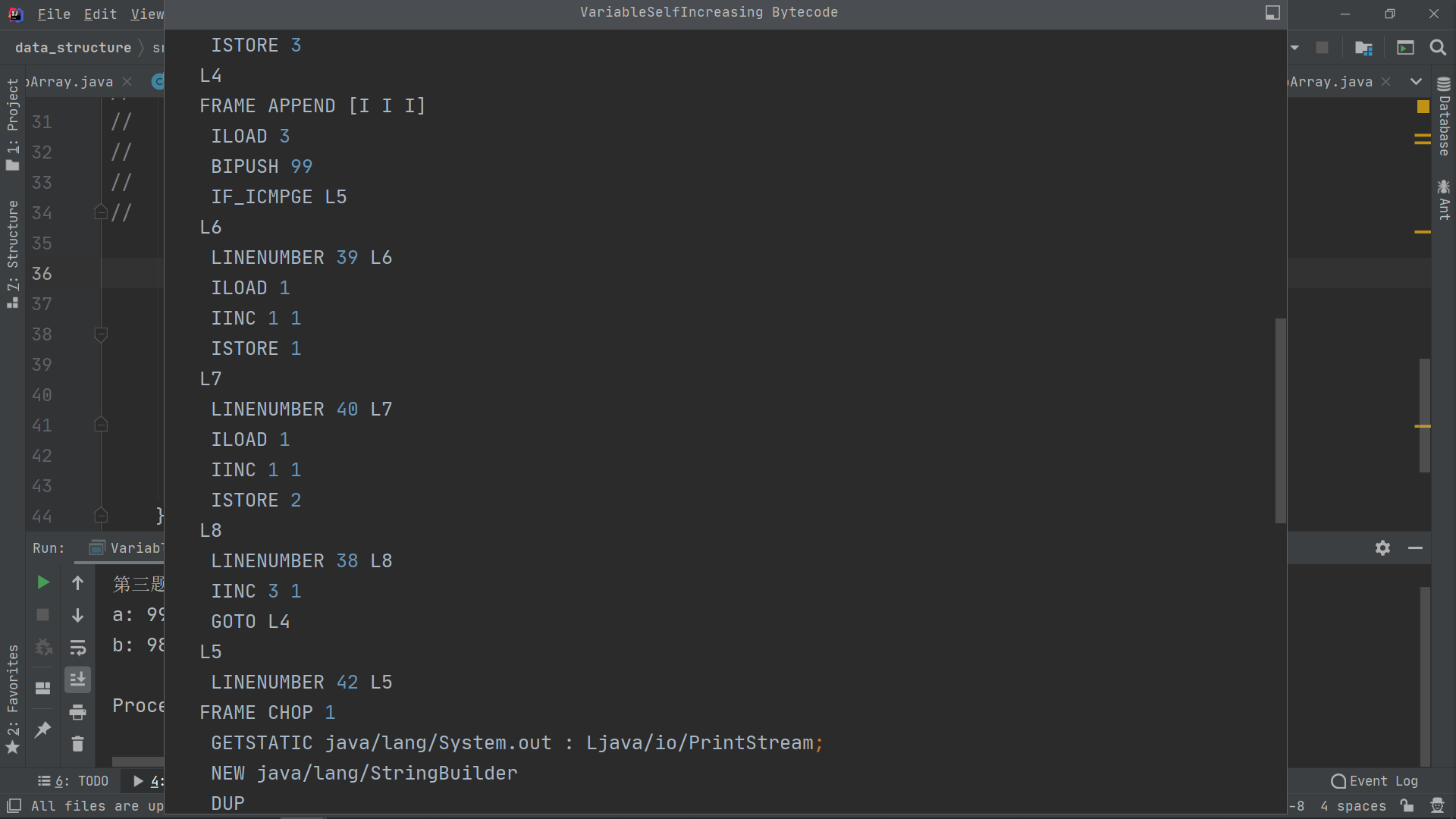Click the bytecode viewer vertical scrollbar
1456x819 pixels.
[x=1280, y=421]
